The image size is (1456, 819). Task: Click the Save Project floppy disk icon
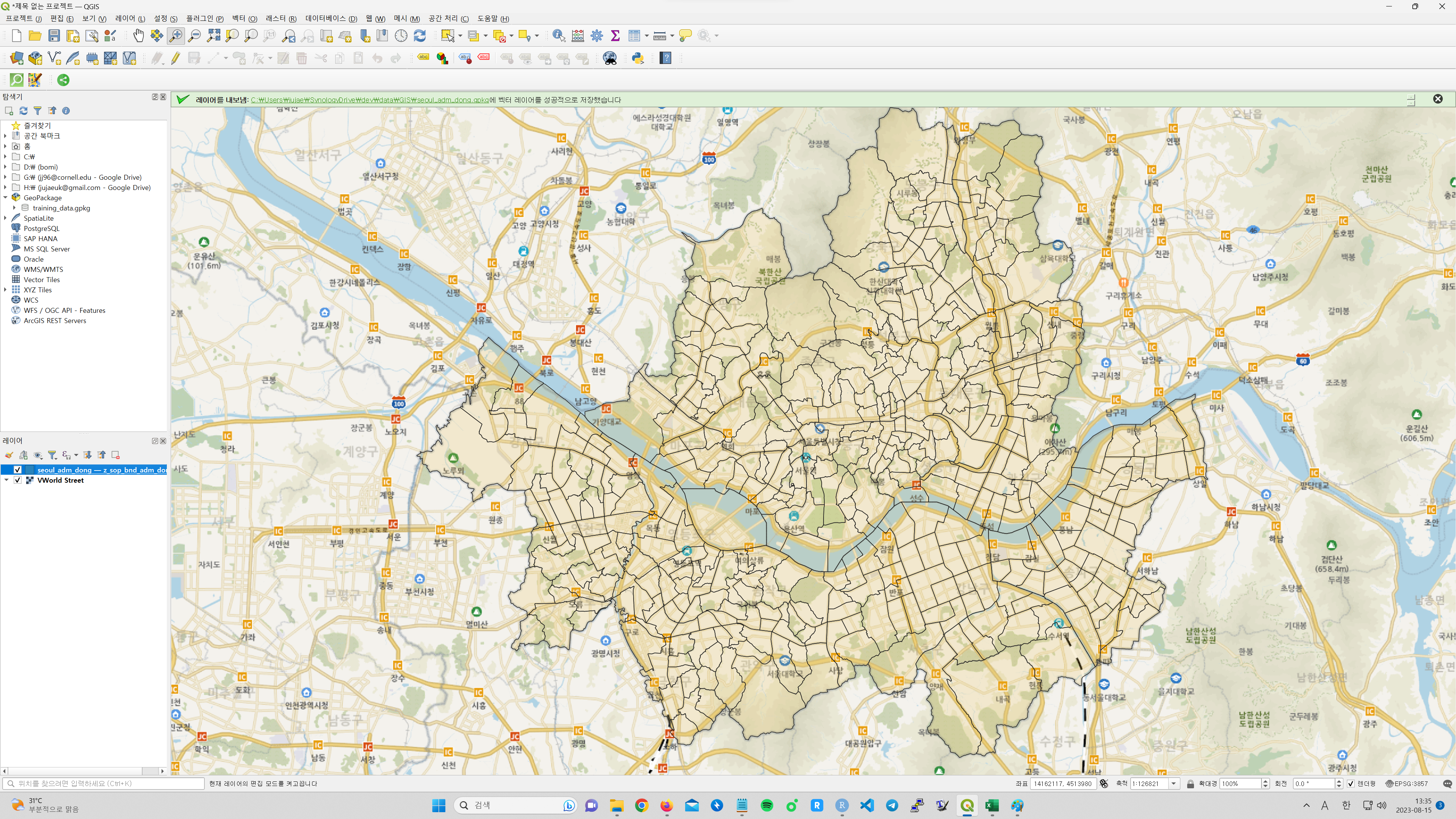pyautogui.click(x=54, y=36)
